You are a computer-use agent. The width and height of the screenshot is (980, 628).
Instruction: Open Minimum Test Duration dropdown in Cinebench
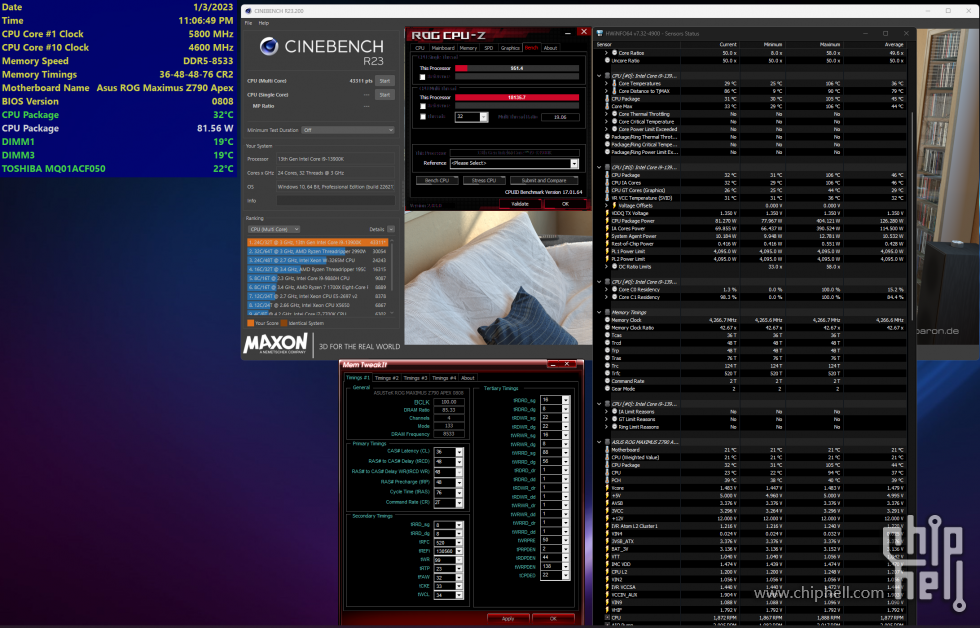point(348,130)
